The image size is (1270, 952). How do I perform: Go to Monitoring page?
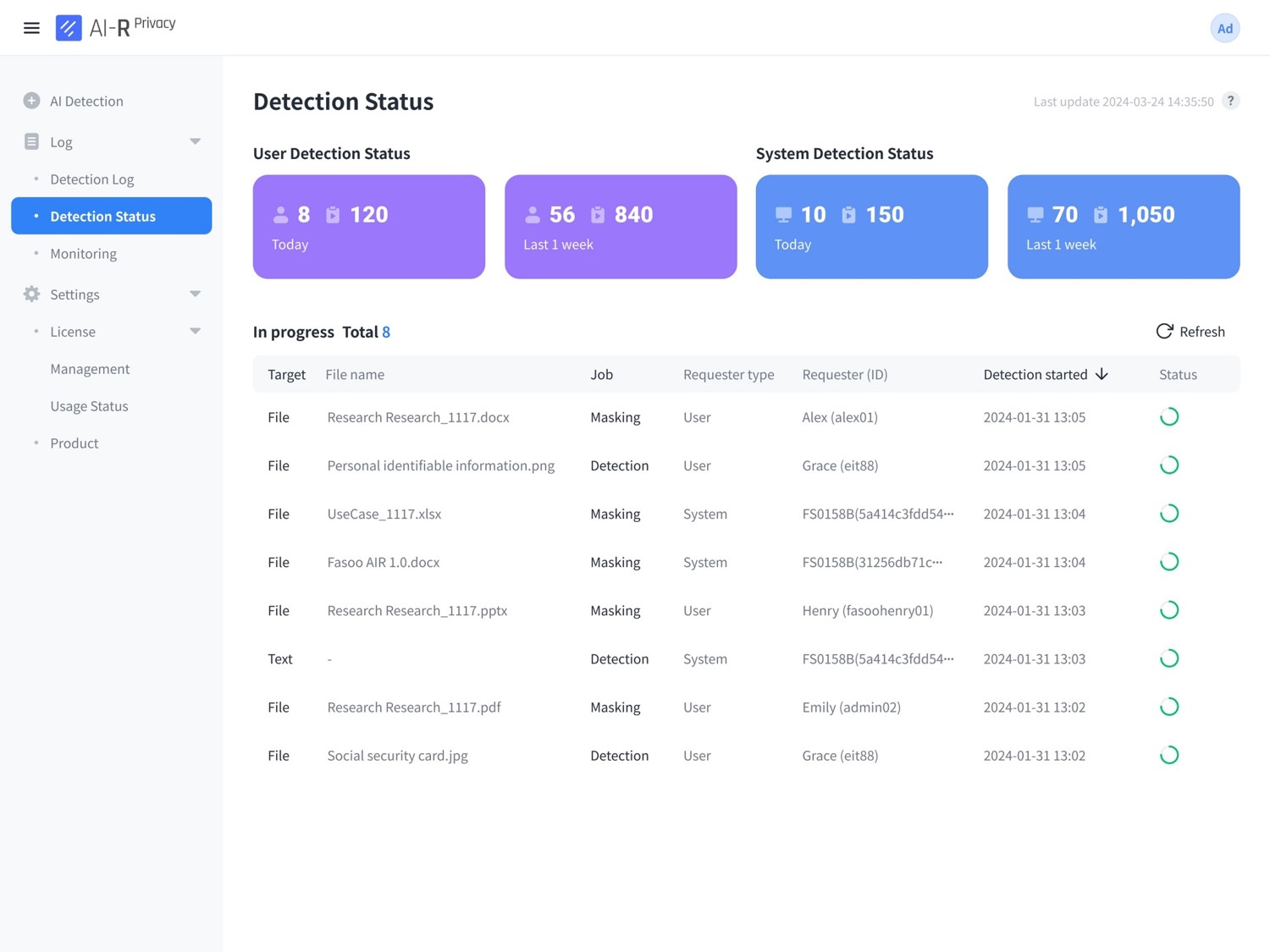[83, 253]
